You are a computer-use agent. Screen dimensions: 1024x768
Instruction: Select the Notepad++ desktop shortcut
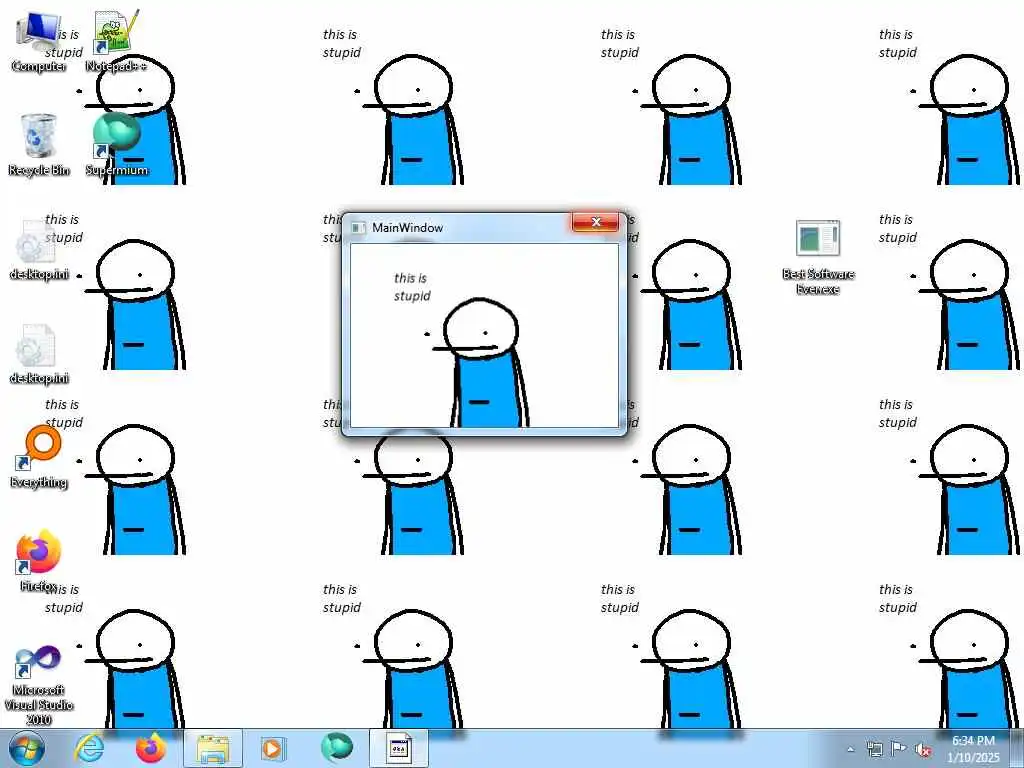[116, 42]
